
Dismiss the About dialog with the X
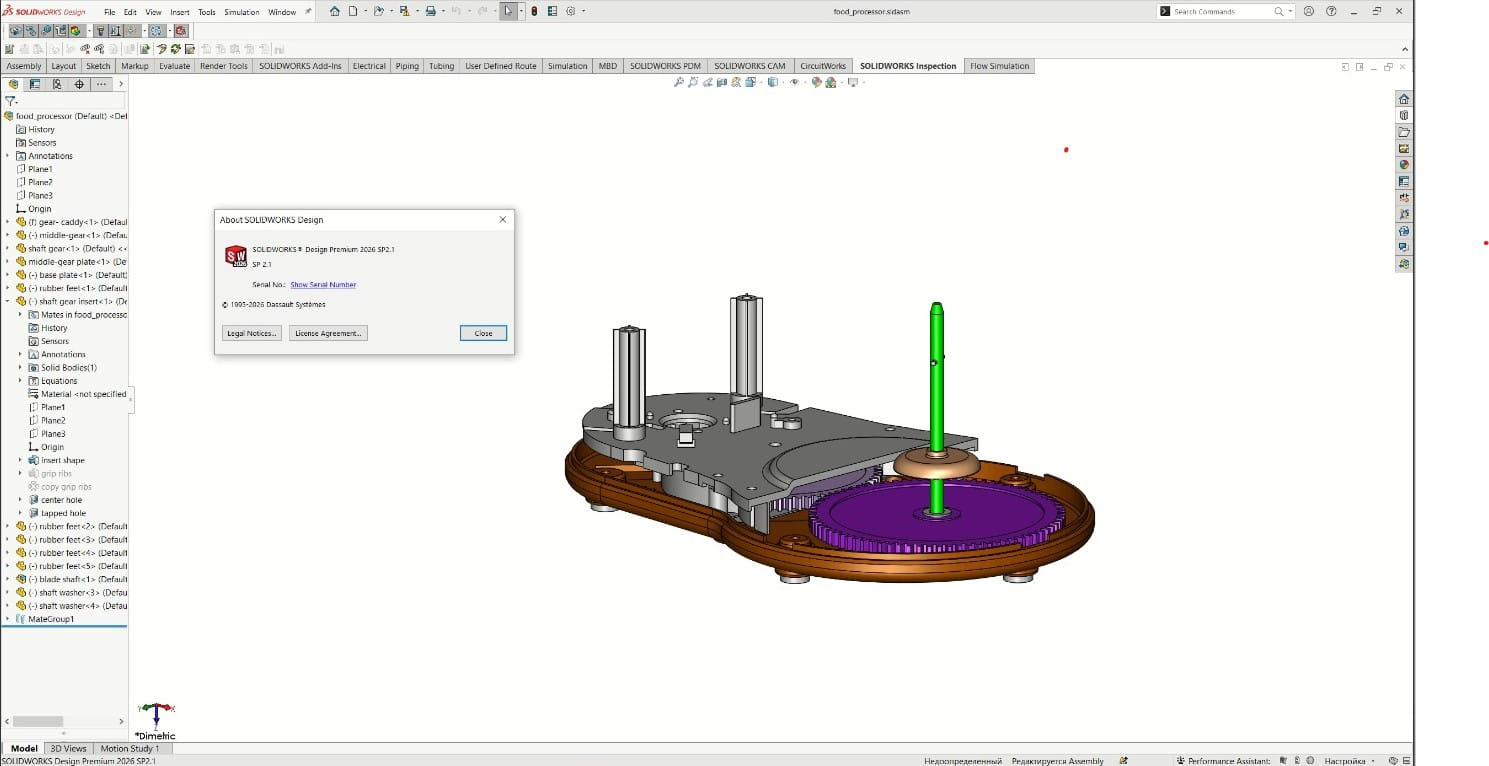point(503,219)
